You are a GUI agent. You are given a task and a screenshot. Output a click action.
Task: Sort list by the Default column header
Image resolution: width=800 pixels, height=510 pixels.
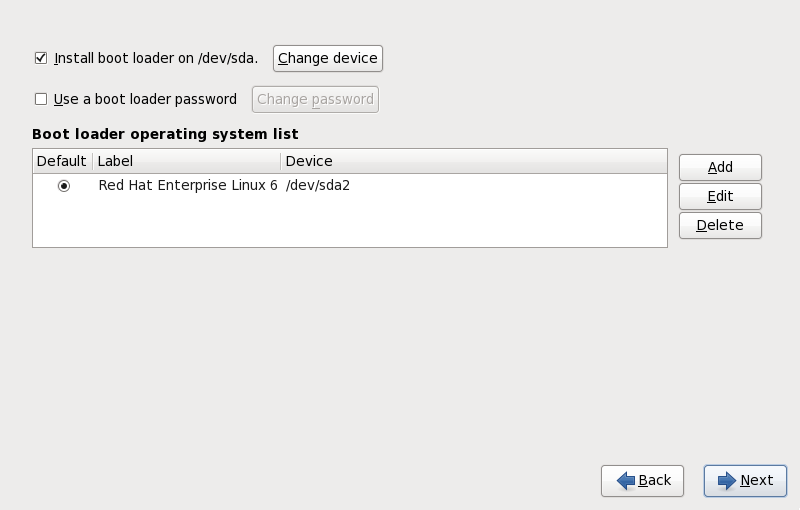click(x=62, y=161)
